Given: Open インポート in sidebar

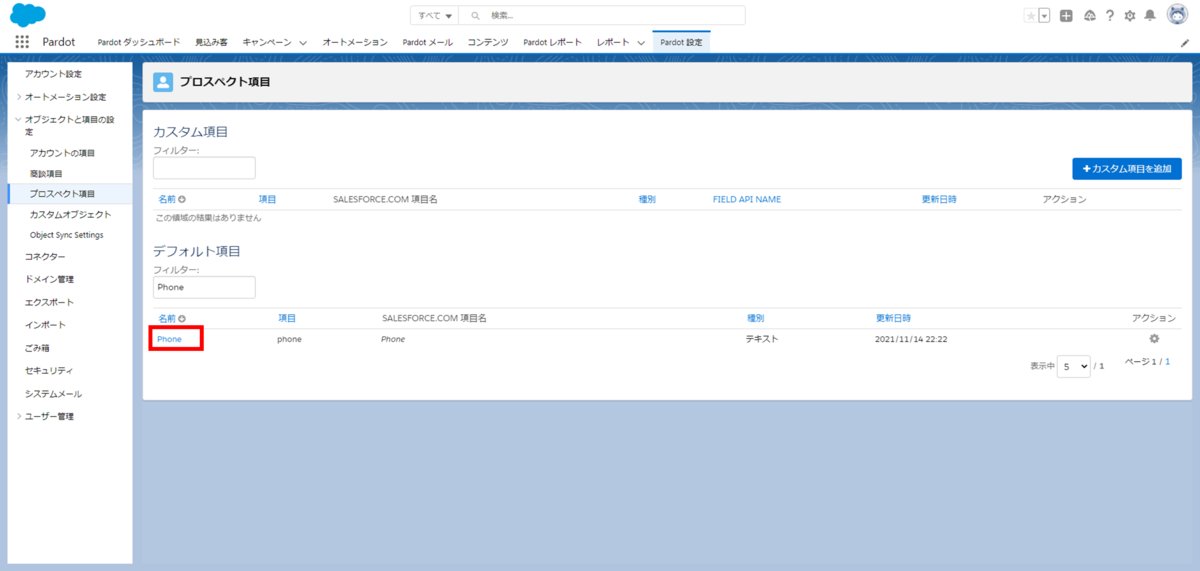Looking at the screenshot, I should [45, 325].
